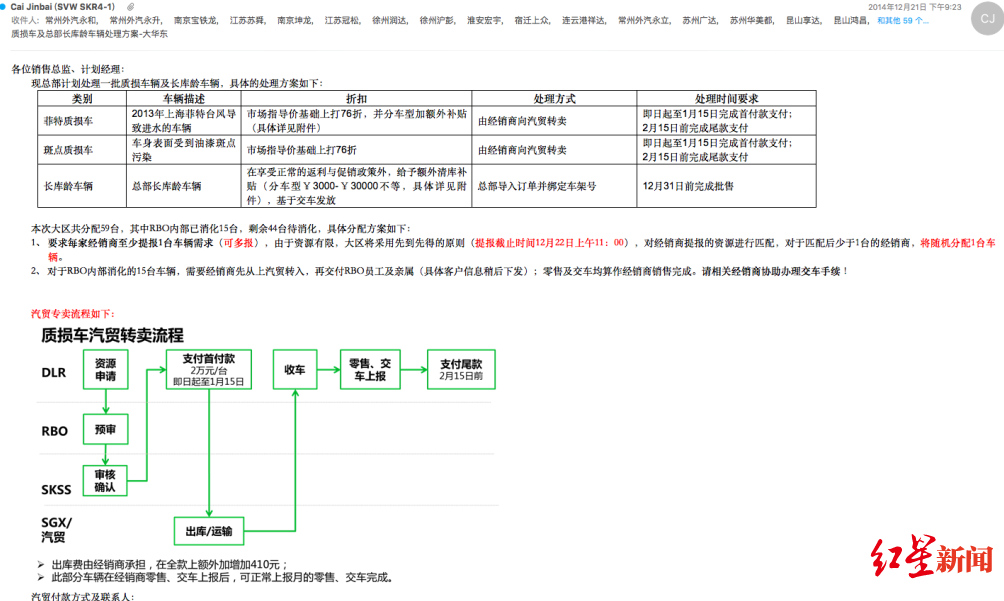Click the 预审 box in the RBO row
The image size is (1004, 601).
pos(104,429)
